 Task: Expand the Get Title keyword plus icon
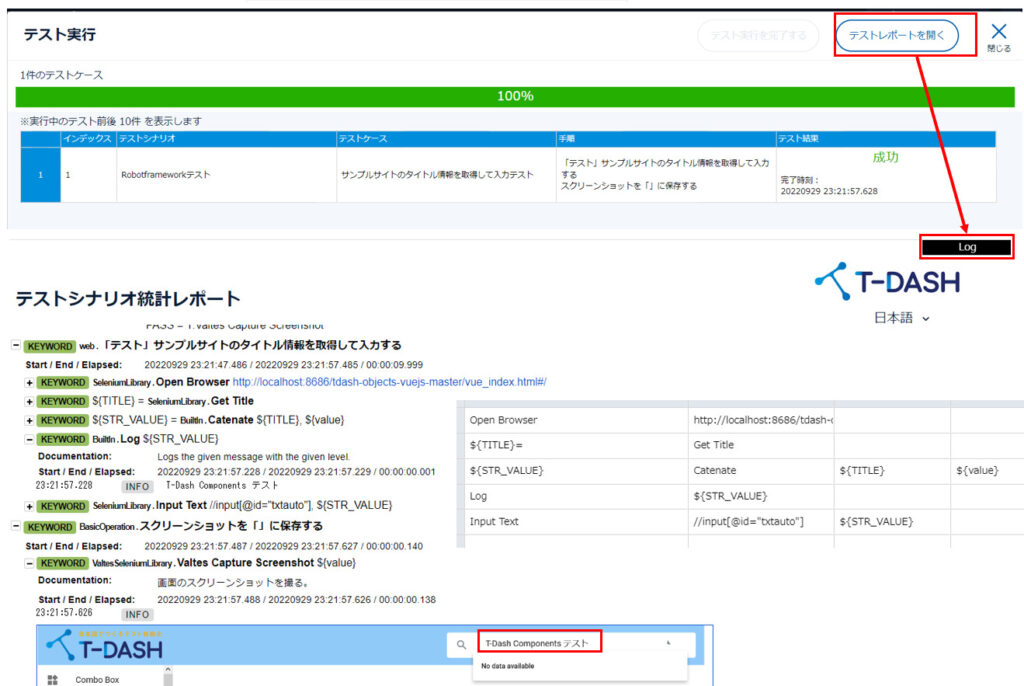point(30,401)
